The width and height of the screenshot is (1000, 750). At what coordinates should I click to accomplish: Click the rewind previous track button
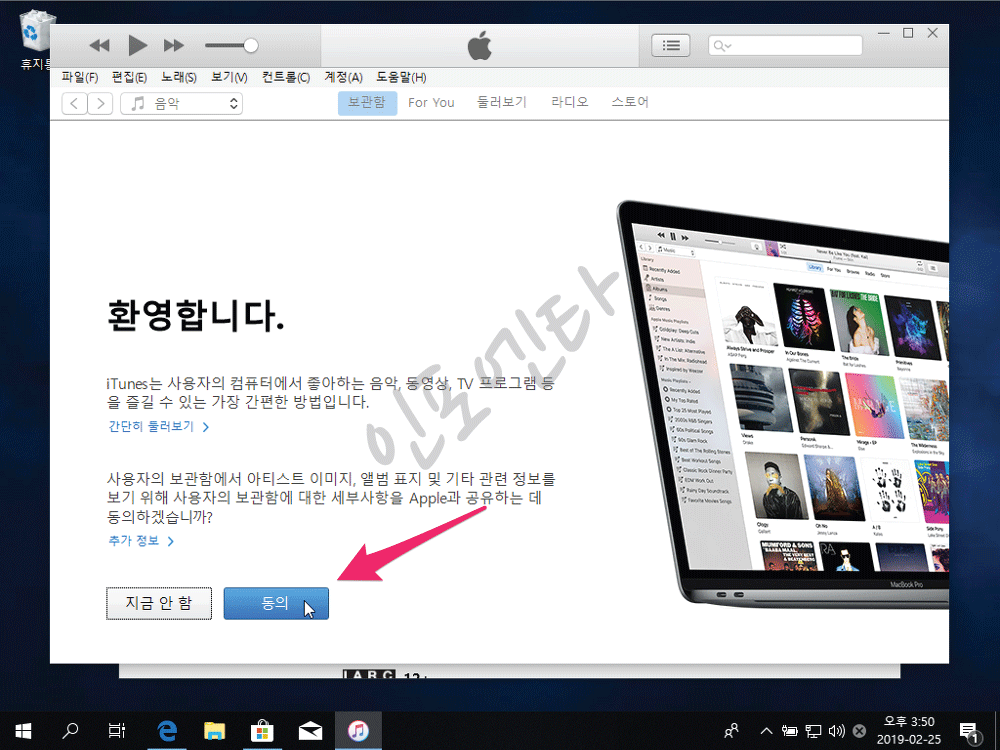(99, 45)
